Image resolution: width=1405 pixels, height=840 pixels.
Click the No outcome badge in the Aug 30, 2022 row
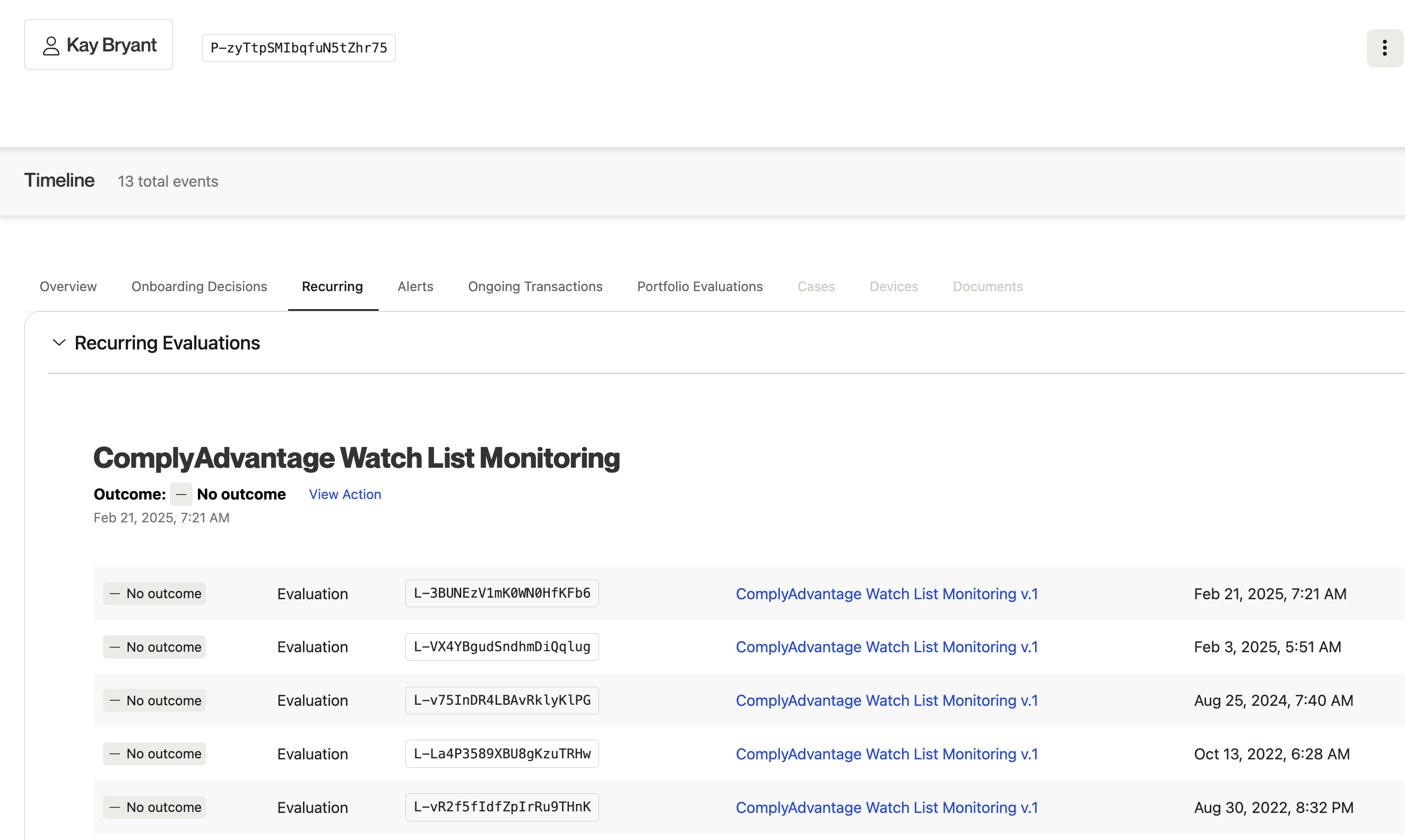click(154, 807)
